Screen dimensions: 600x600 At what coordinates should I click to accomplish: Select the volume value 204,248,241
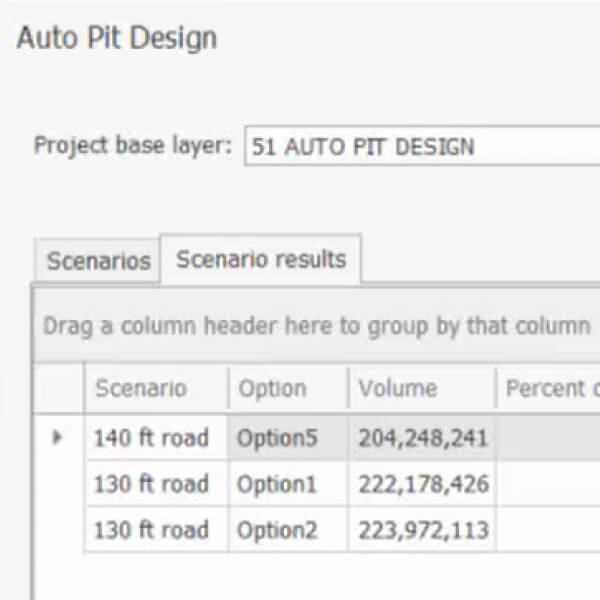[422, 438]
